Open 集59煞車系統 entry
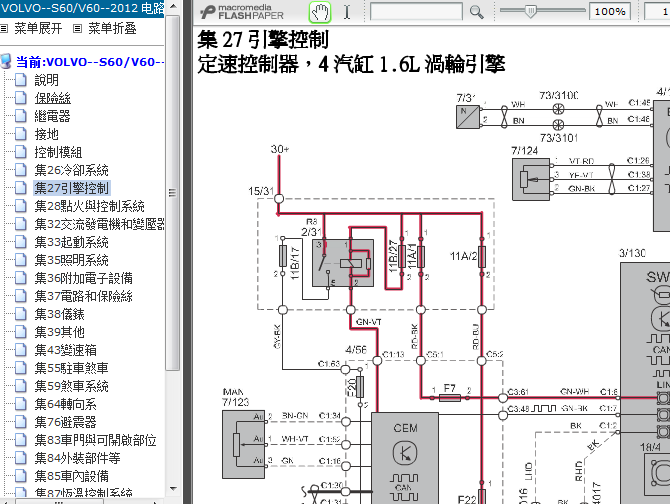670x504 pixels. [71, 386]
